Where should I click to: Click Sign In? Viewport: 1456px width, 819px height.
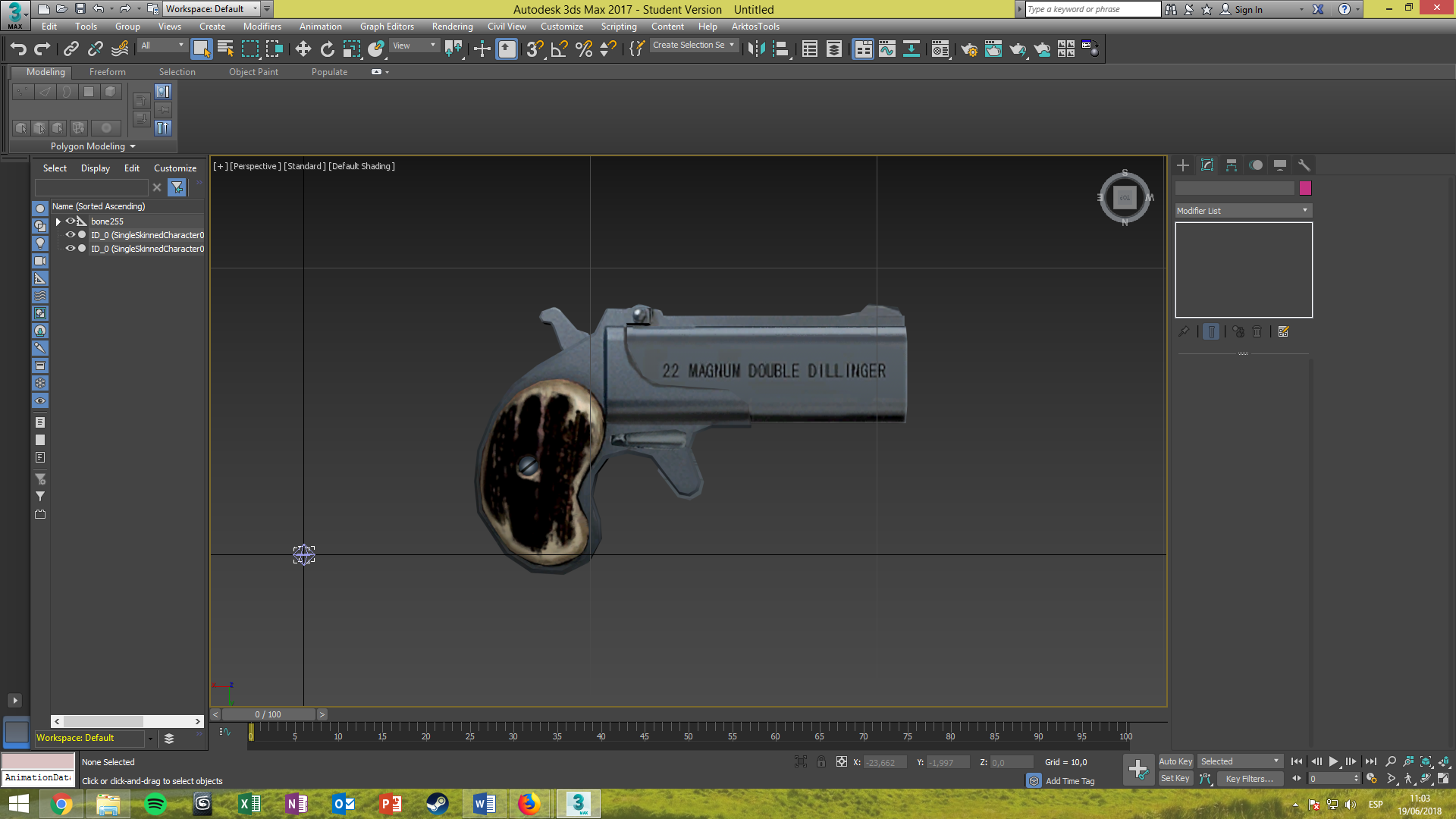coord(1248,10)
